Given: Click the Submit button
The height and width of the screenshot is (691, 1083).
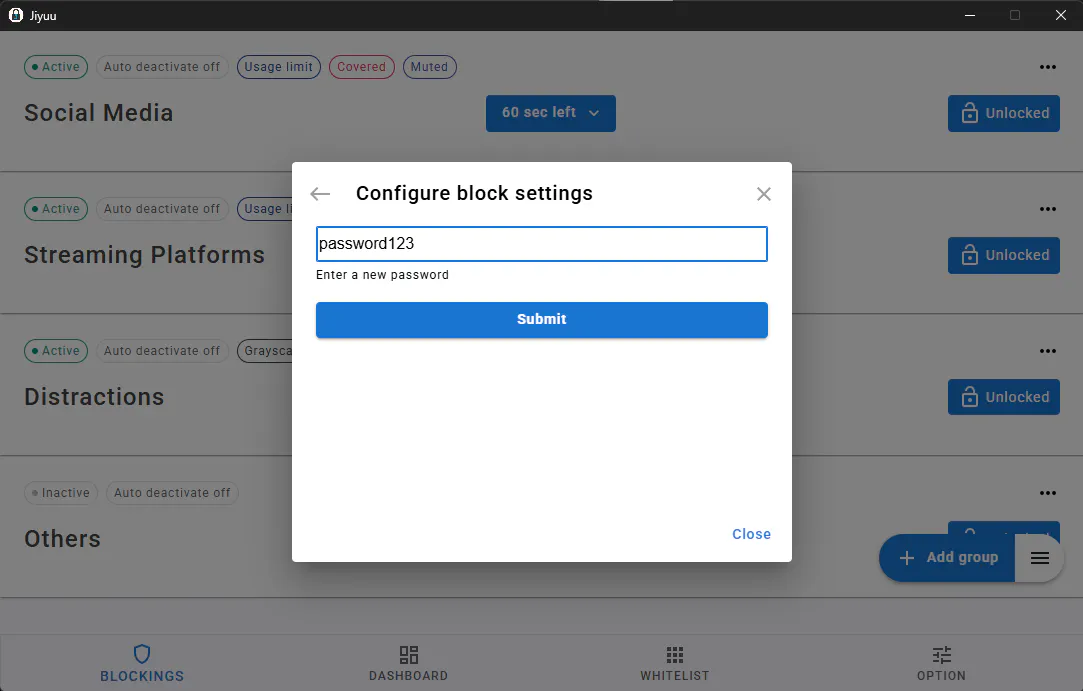Looking at the screenshot, I should click(542, 320).
